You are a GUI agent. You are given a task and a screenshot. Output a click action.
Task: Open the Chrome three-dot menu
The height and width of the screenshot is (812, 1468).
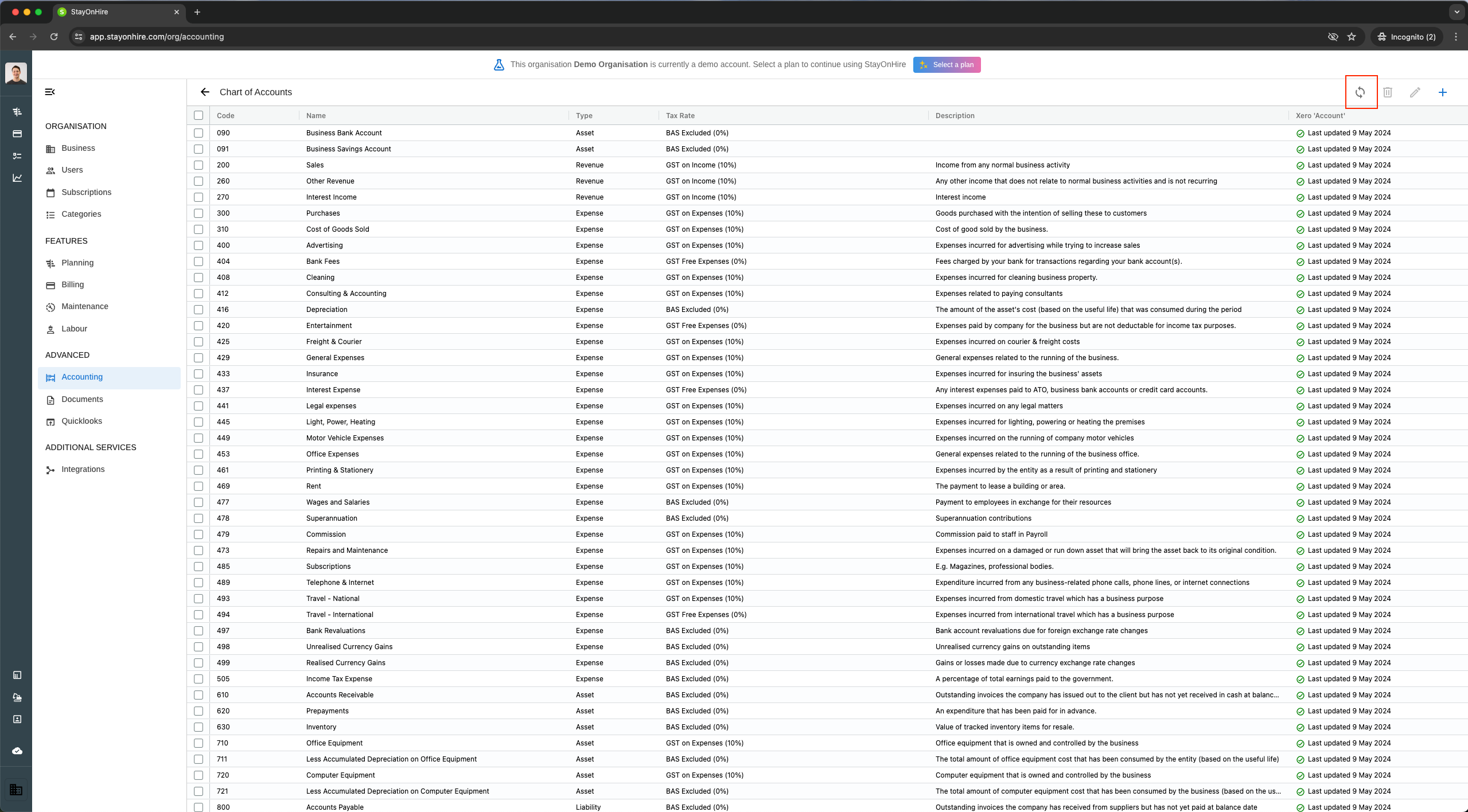1455,37
